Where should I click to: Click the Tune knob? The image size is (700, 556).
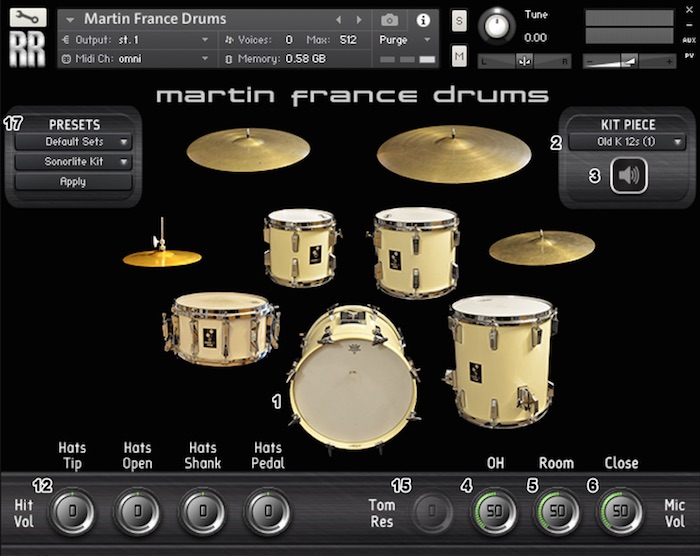coord(494,24)
